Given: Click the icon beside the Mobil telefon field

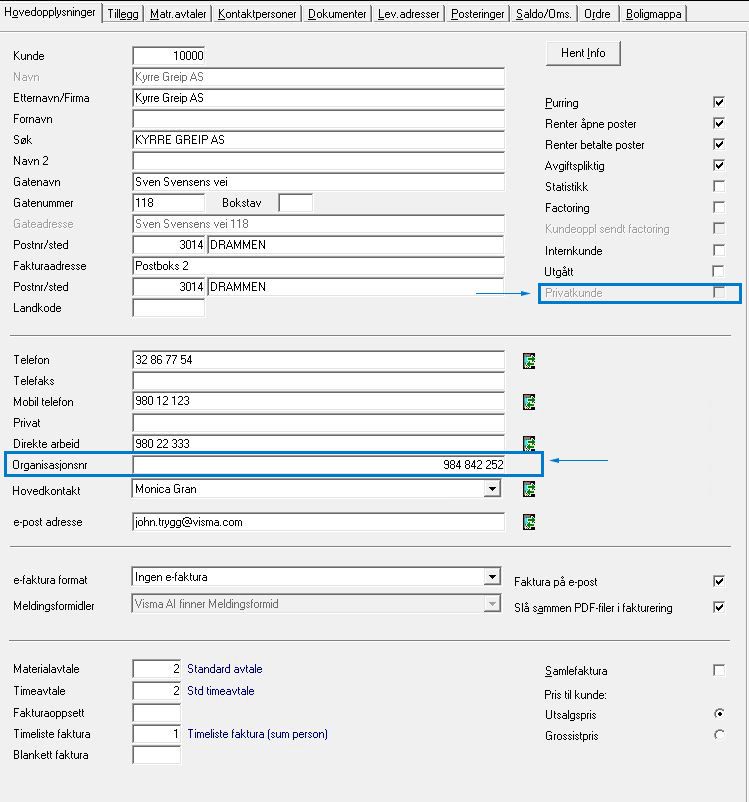Looking at the screenshot, I should pyautogui.click(x=529, y=402).
